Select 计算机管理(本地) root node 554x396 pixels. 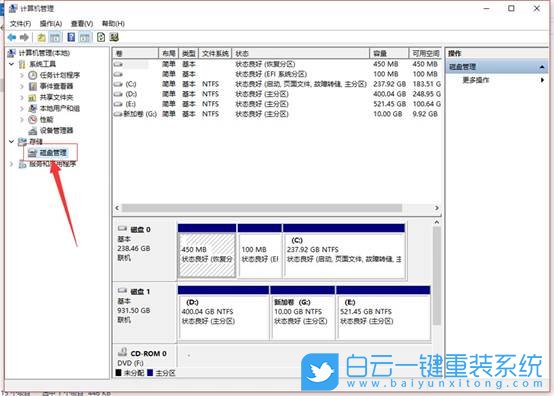click(44, 53)
